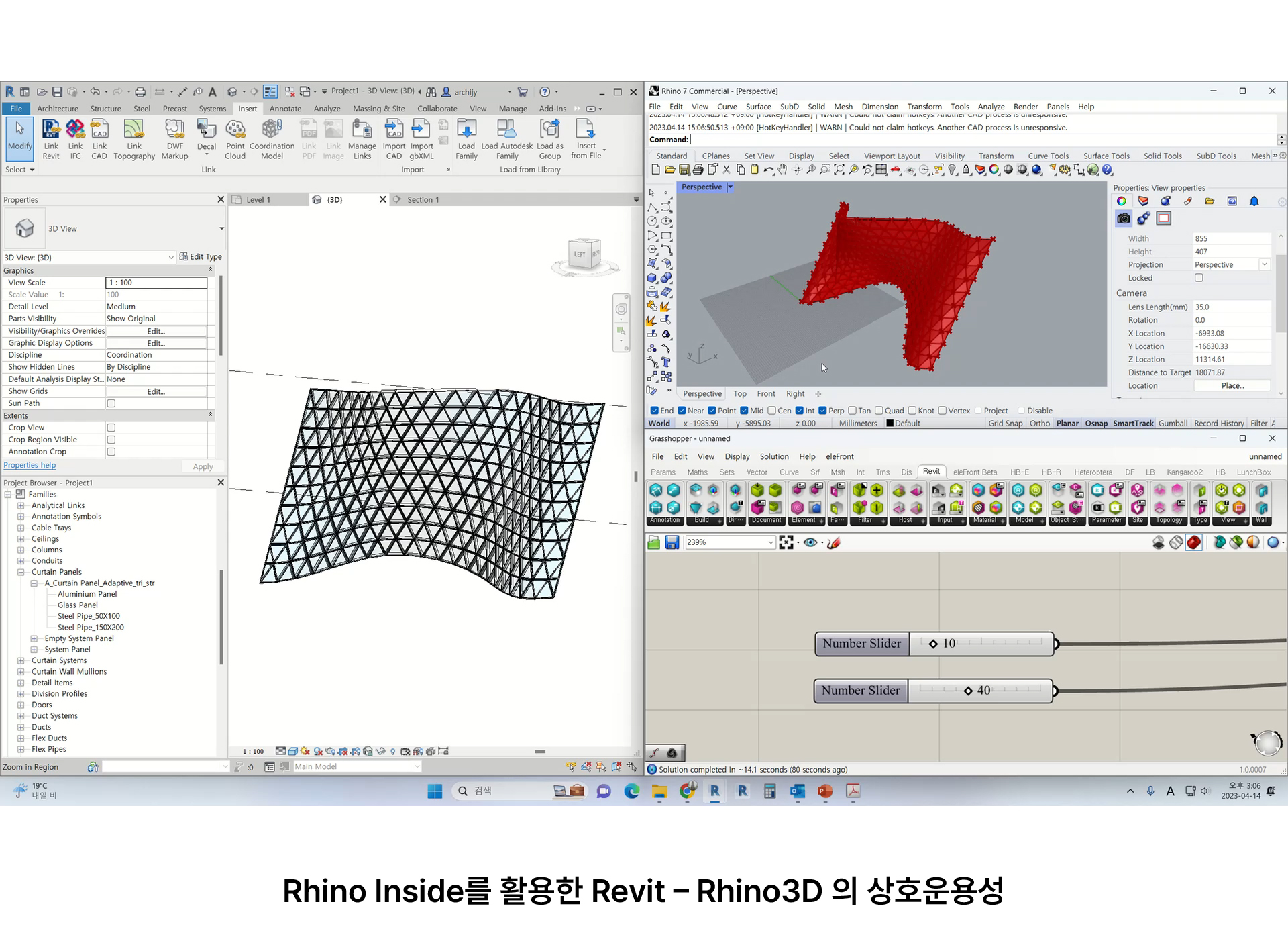Open Properties help link
Viewport: 1288px width, 945px height.
click(x=30, y=466)
